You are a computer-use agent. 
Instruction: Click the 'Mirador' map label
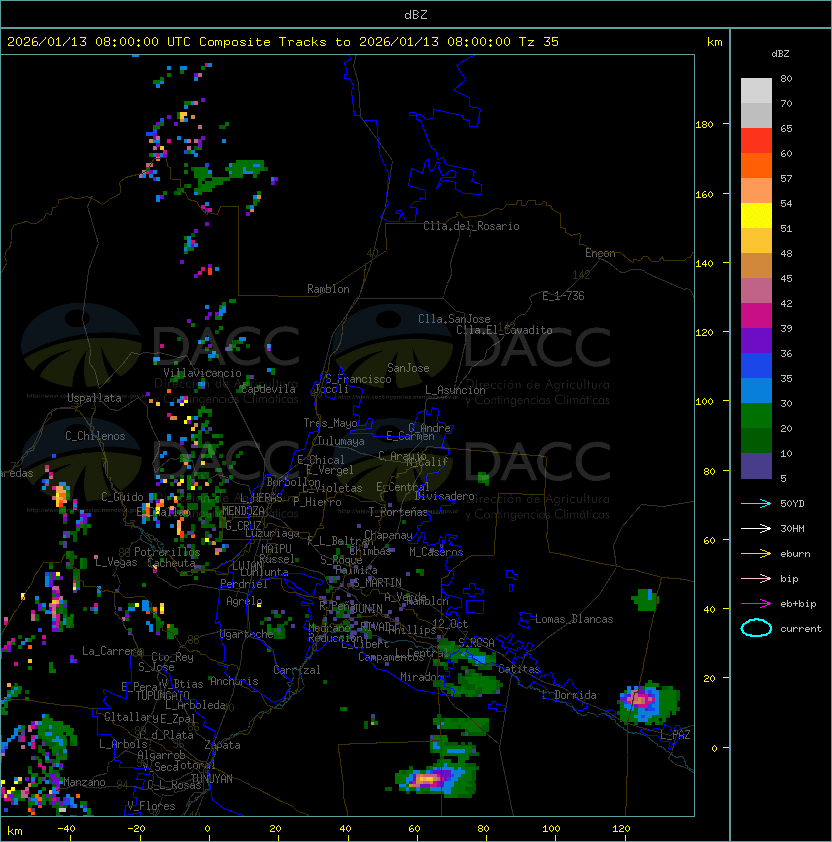click(421, 677)
